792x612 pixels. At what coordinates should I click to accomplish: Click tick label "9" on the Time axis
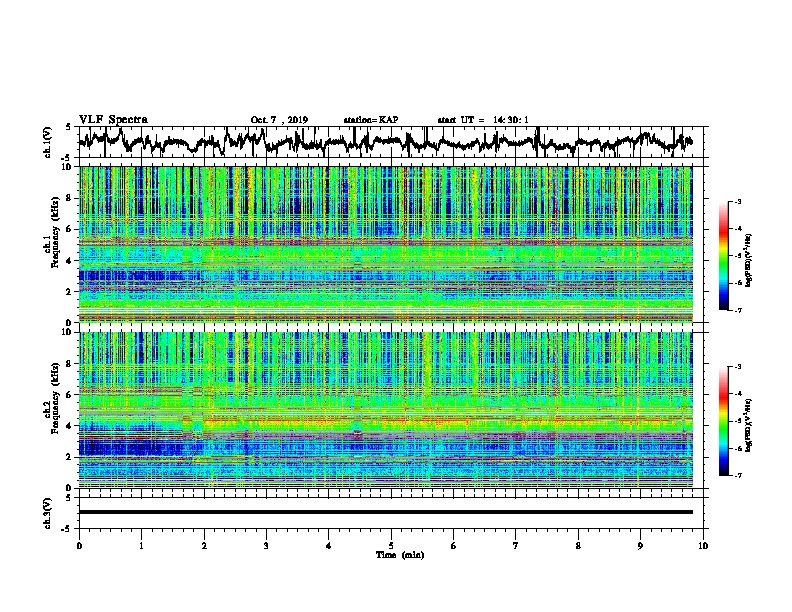point(640,546)
